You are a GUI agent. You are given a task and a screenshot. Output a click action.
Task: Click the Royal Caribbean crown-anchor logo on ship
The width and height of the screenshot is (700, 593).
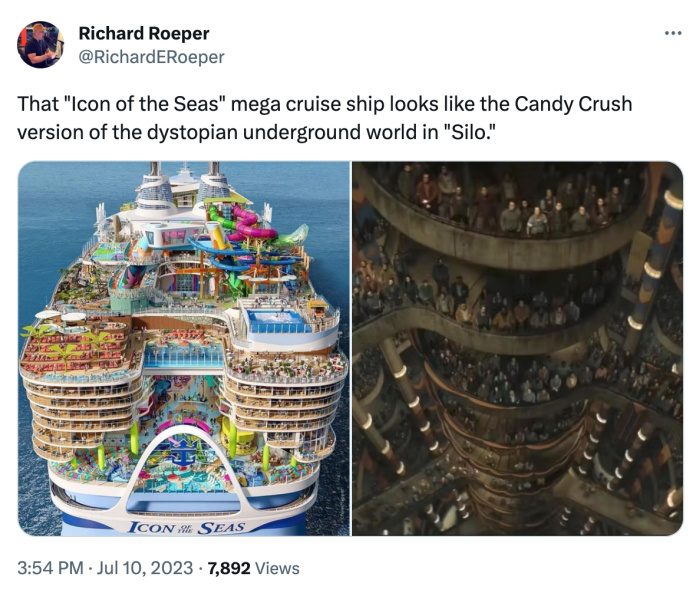click(182, 451)
